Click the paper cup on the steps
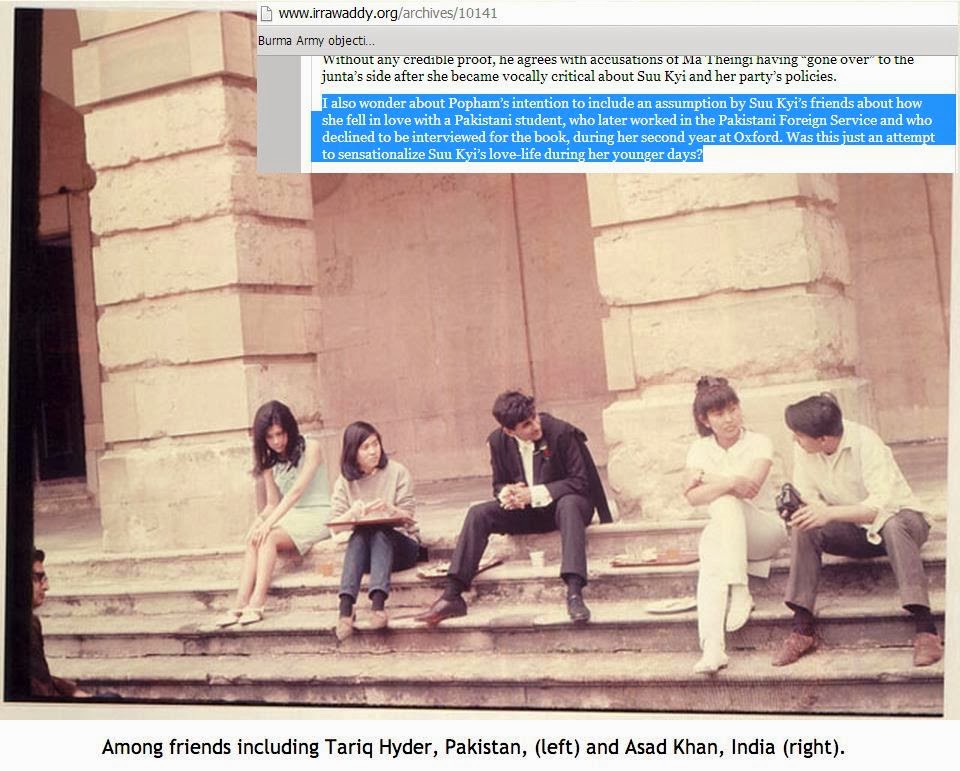This screenshot has width=960, height=771. [x=537, y=558]
